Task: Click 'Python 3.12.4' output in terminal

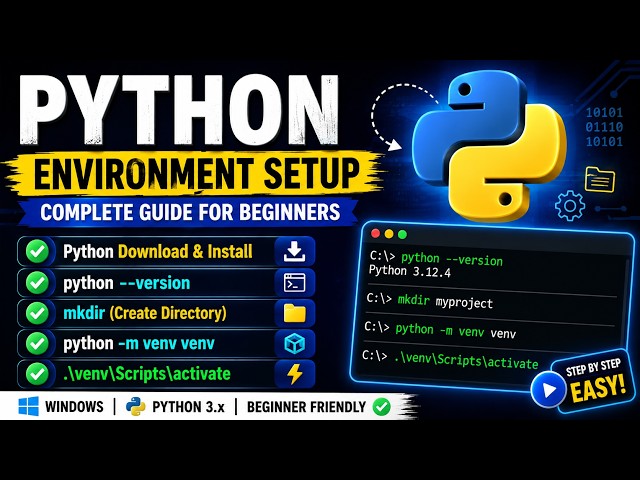Action: [x=409, y=271]
